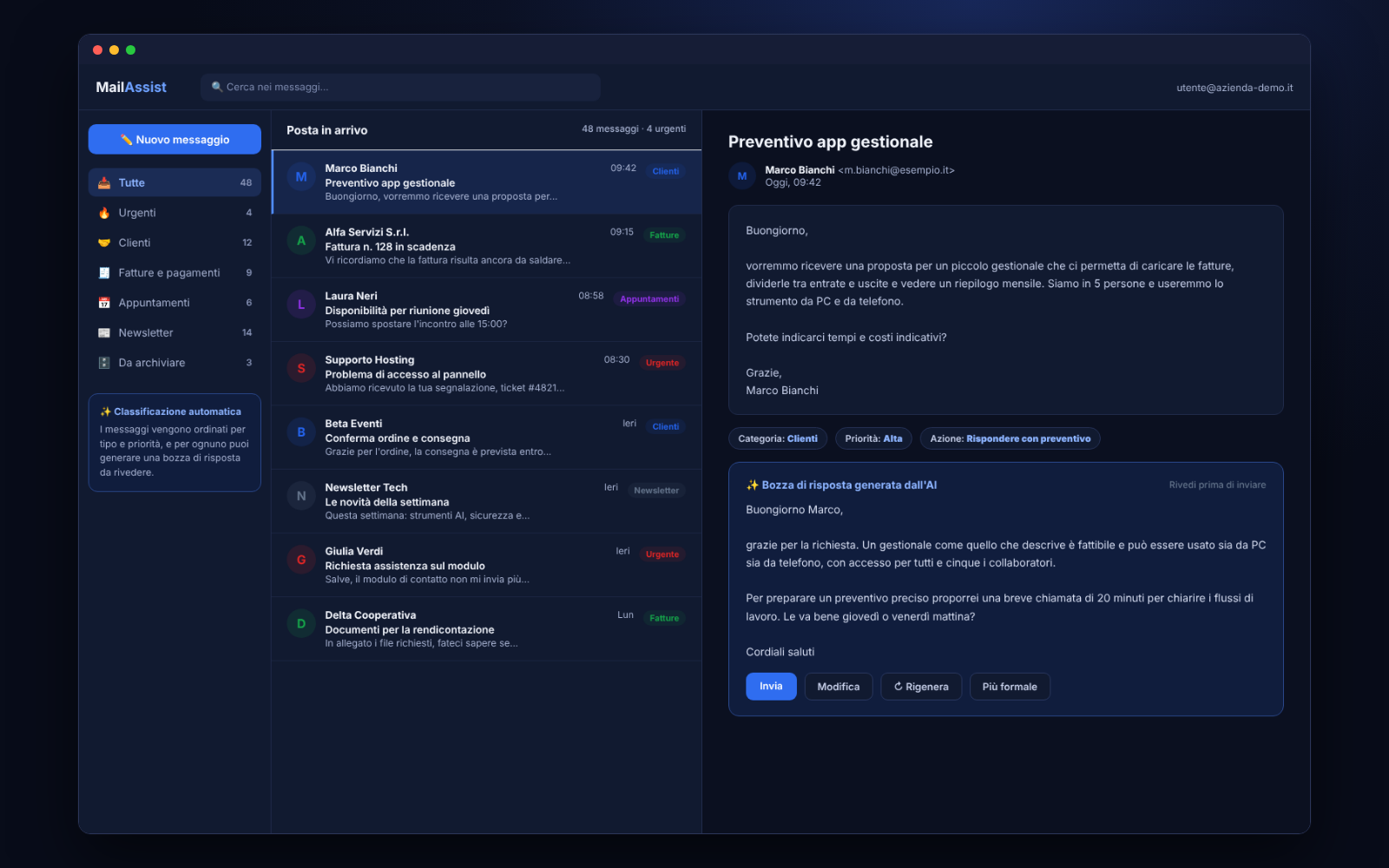Viewport: 1389px width, 868px height.
Task: Click the Priorità: Alta chip
Action: [x=873, y=438]
